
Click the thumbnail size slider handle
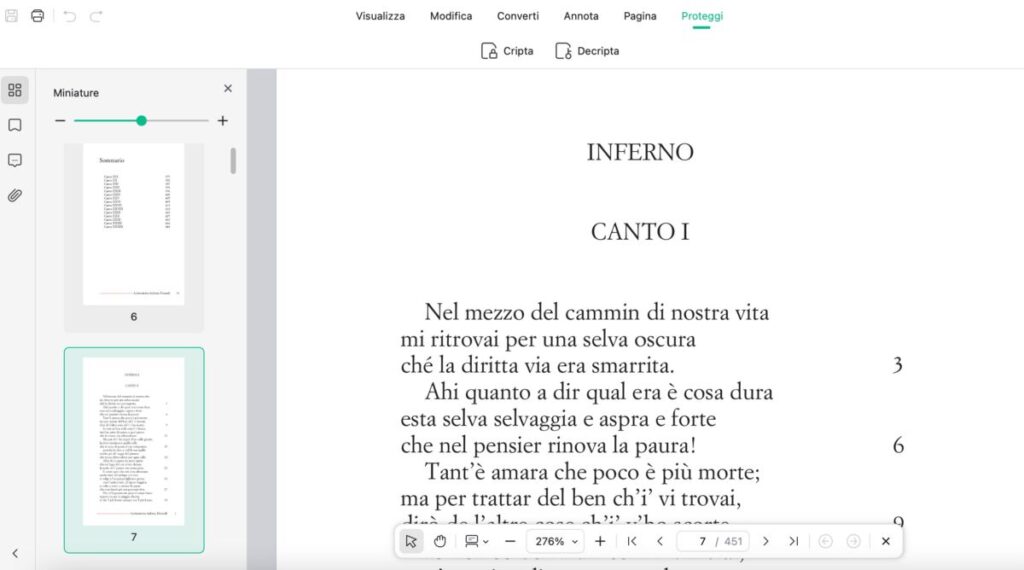pos(141,121)
